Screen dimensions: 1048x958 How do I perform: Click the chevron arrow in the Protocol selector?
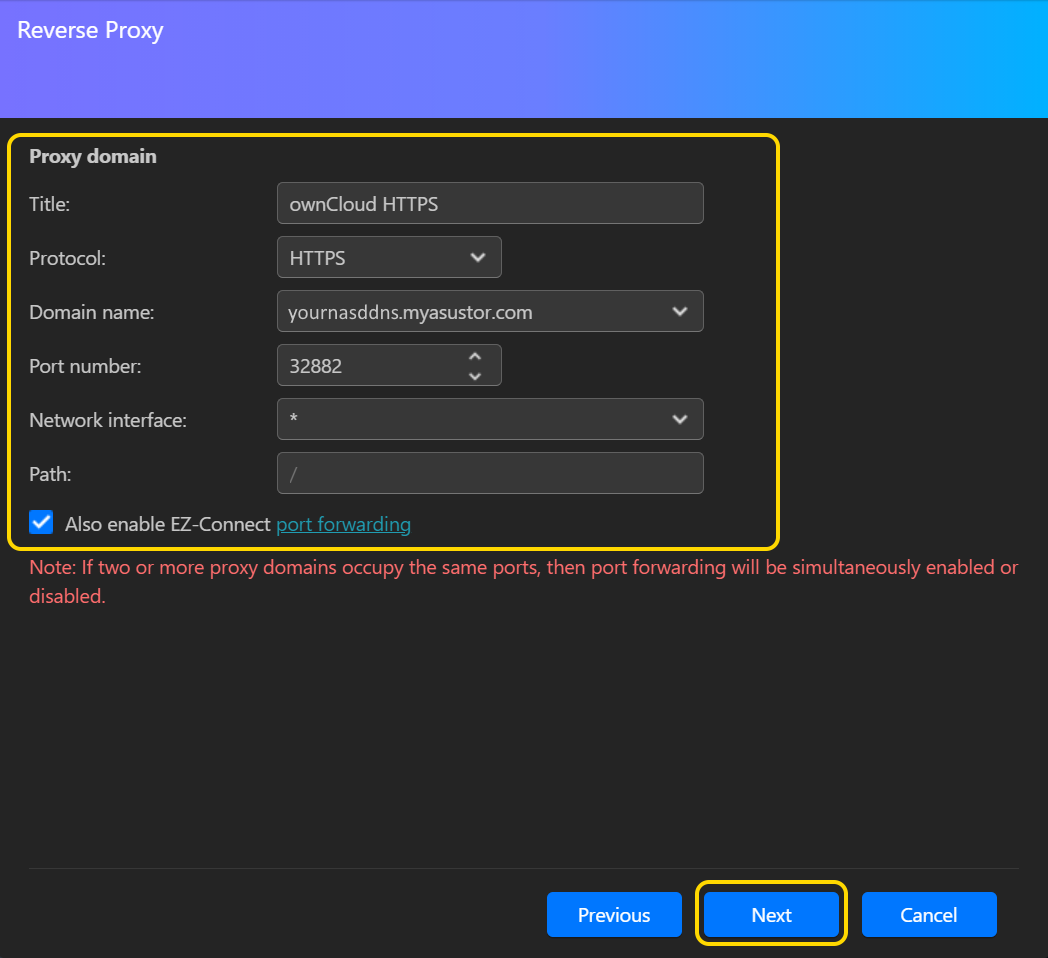point(477,257)
